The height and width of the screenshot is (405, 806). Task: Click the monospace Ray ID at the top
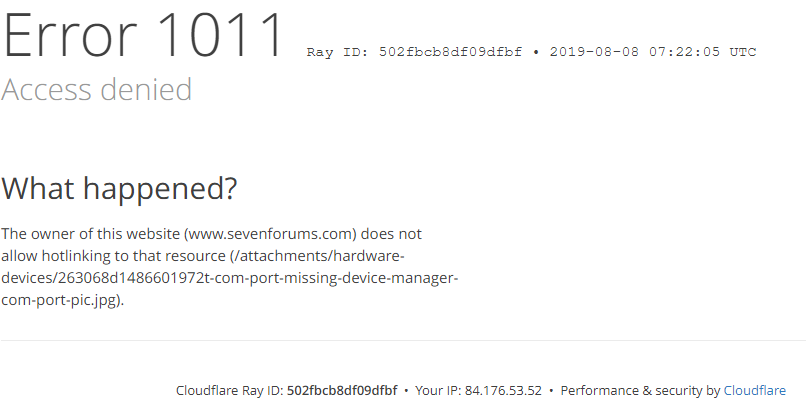tap(414, 52)
